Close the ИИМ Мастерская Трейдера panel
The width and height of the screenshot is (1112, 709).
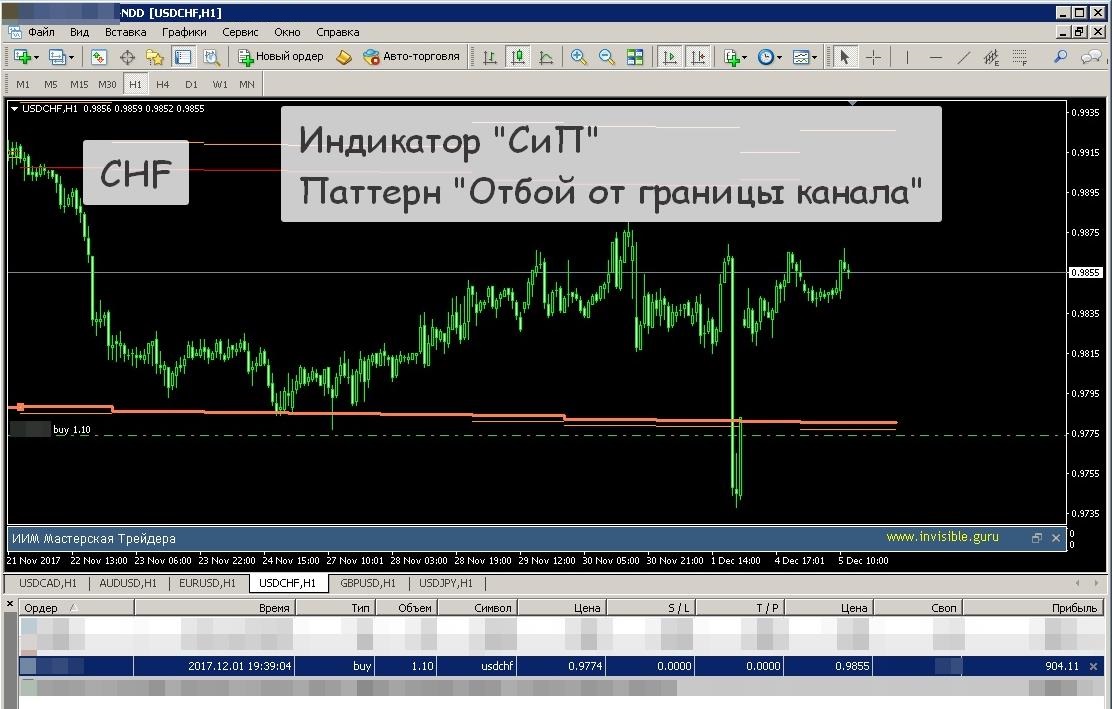[1056, 538]
